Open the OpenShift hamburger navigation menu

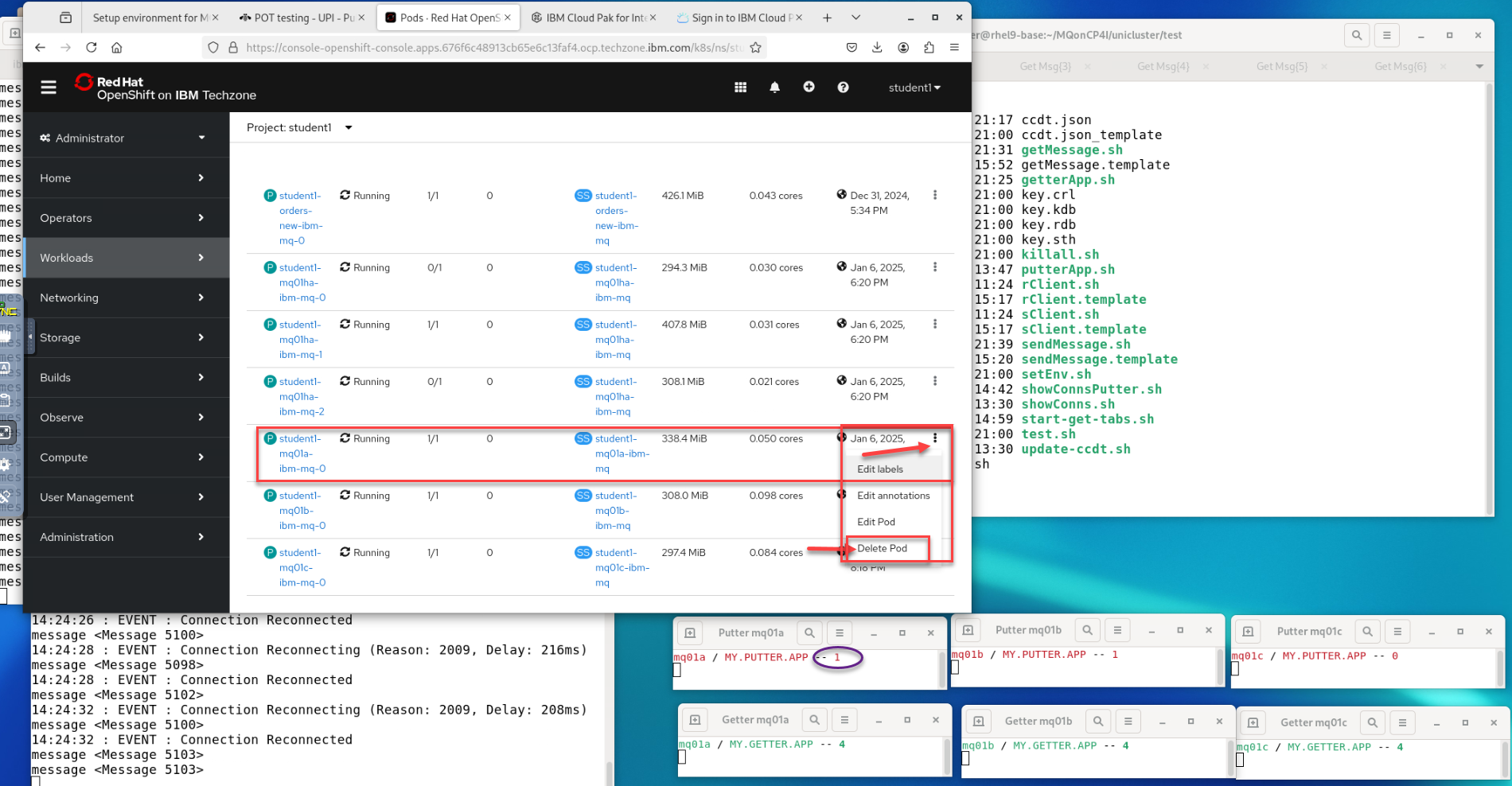[49, 88]
